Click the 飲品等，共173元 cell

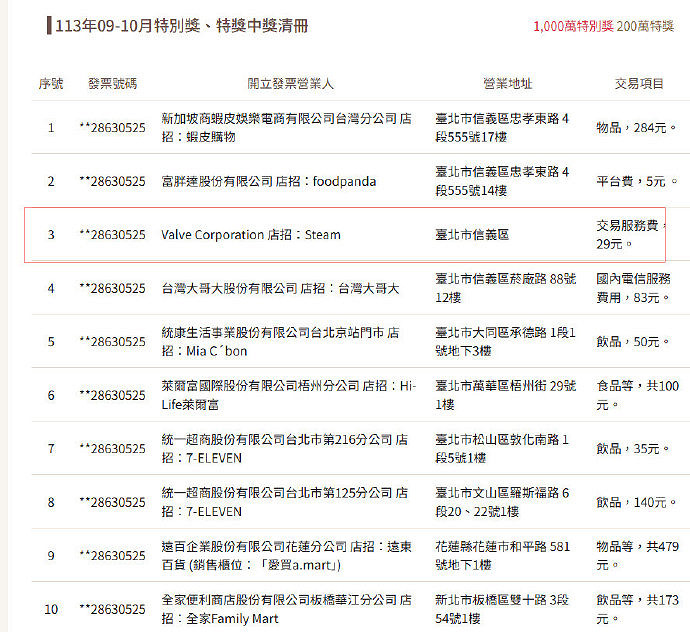coord(638,609)
